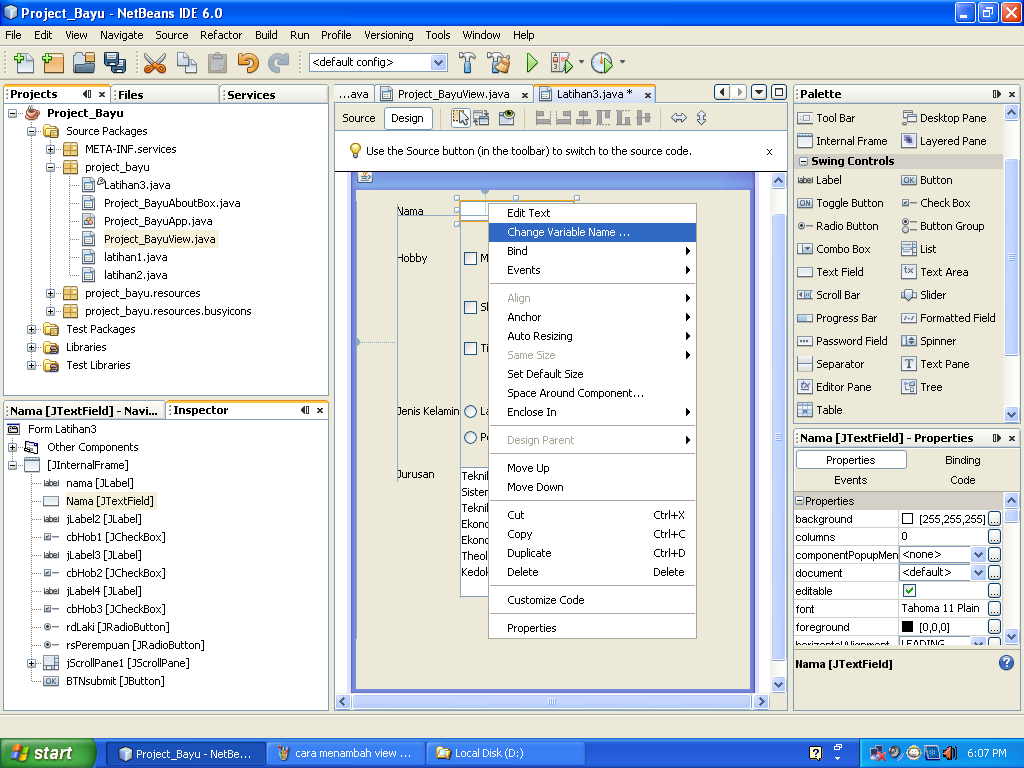The height and width of the screenshot is (768, 1024).
Task: Switch to Source view button
Action: [x=359, y=118]
